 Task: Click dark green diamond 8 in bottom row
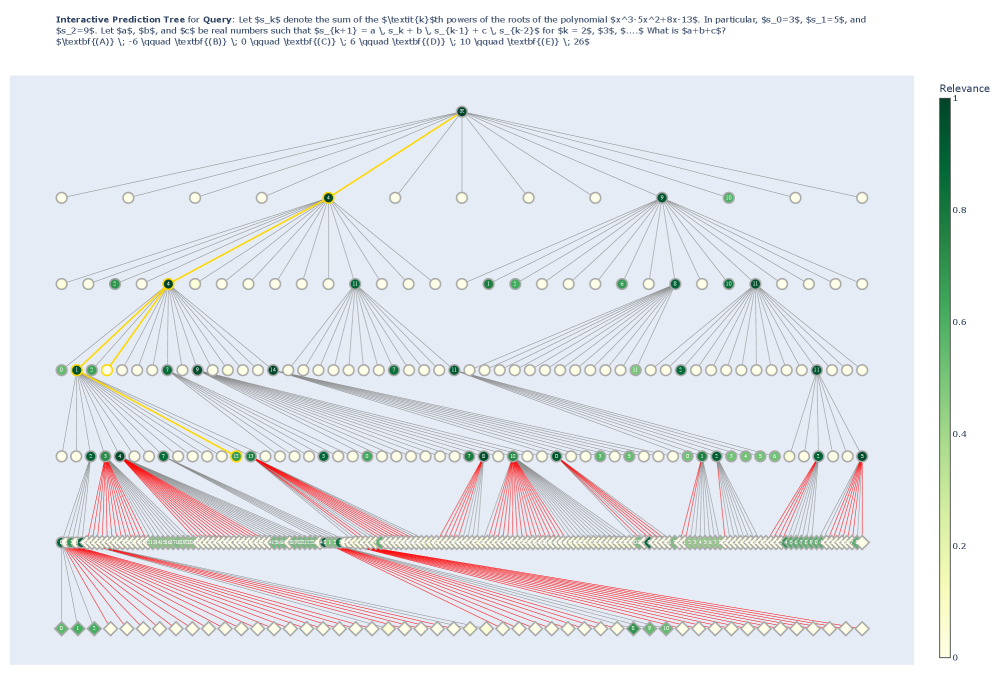tap(633, 629)
